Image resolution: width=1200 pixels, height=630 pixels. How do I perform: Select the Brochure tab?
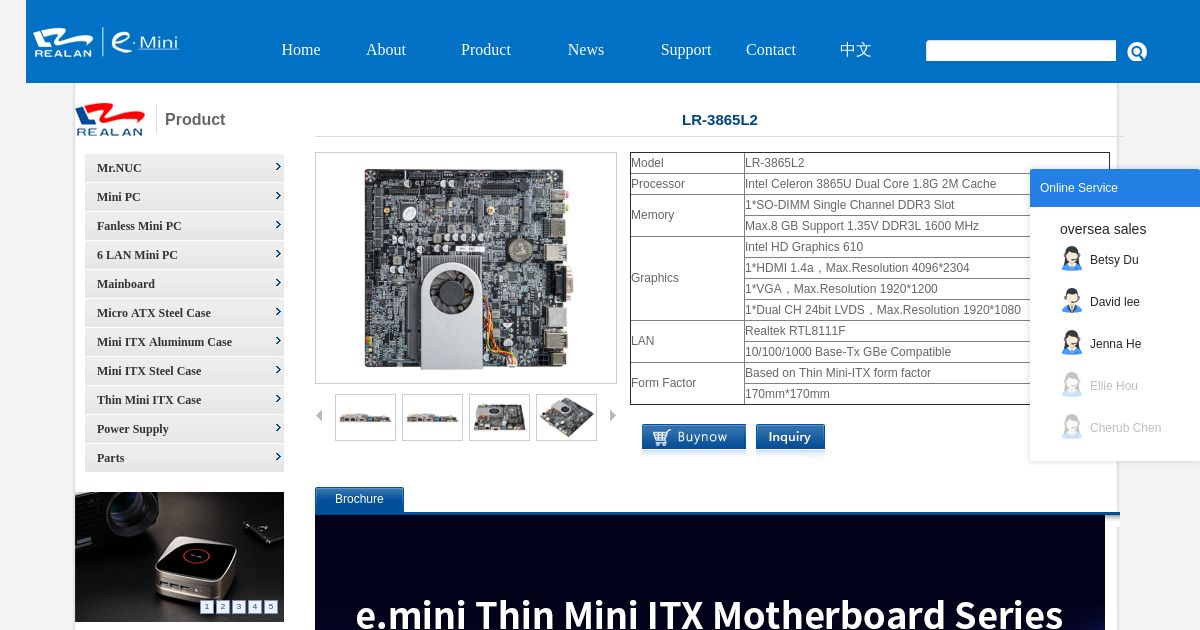359,499
